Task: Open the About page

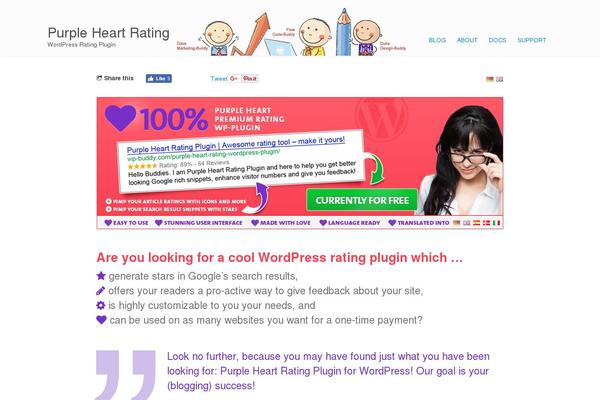Action: pos(467,40)
